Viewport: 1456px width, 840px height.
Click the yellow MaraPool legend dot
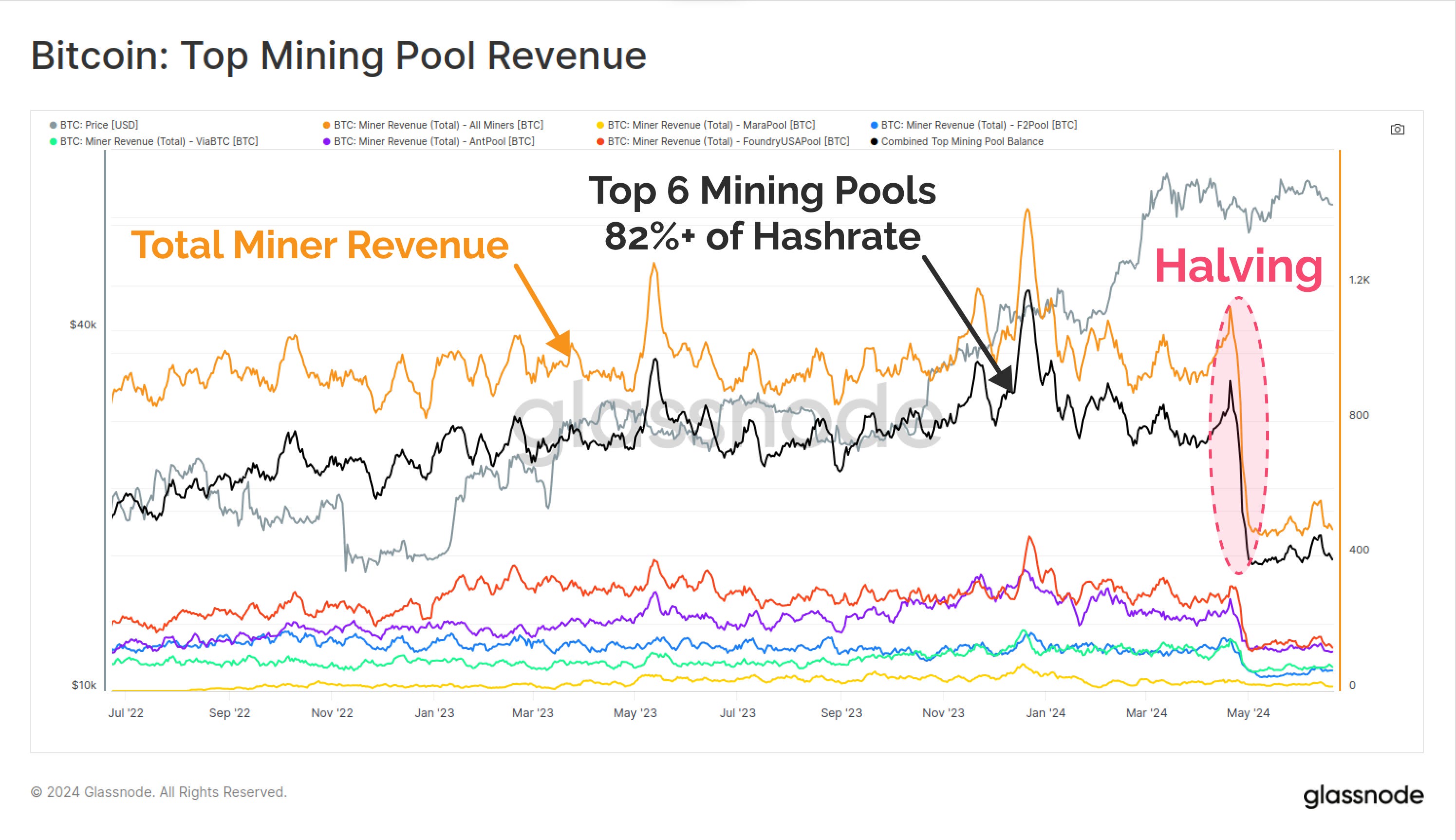[600, 125]
